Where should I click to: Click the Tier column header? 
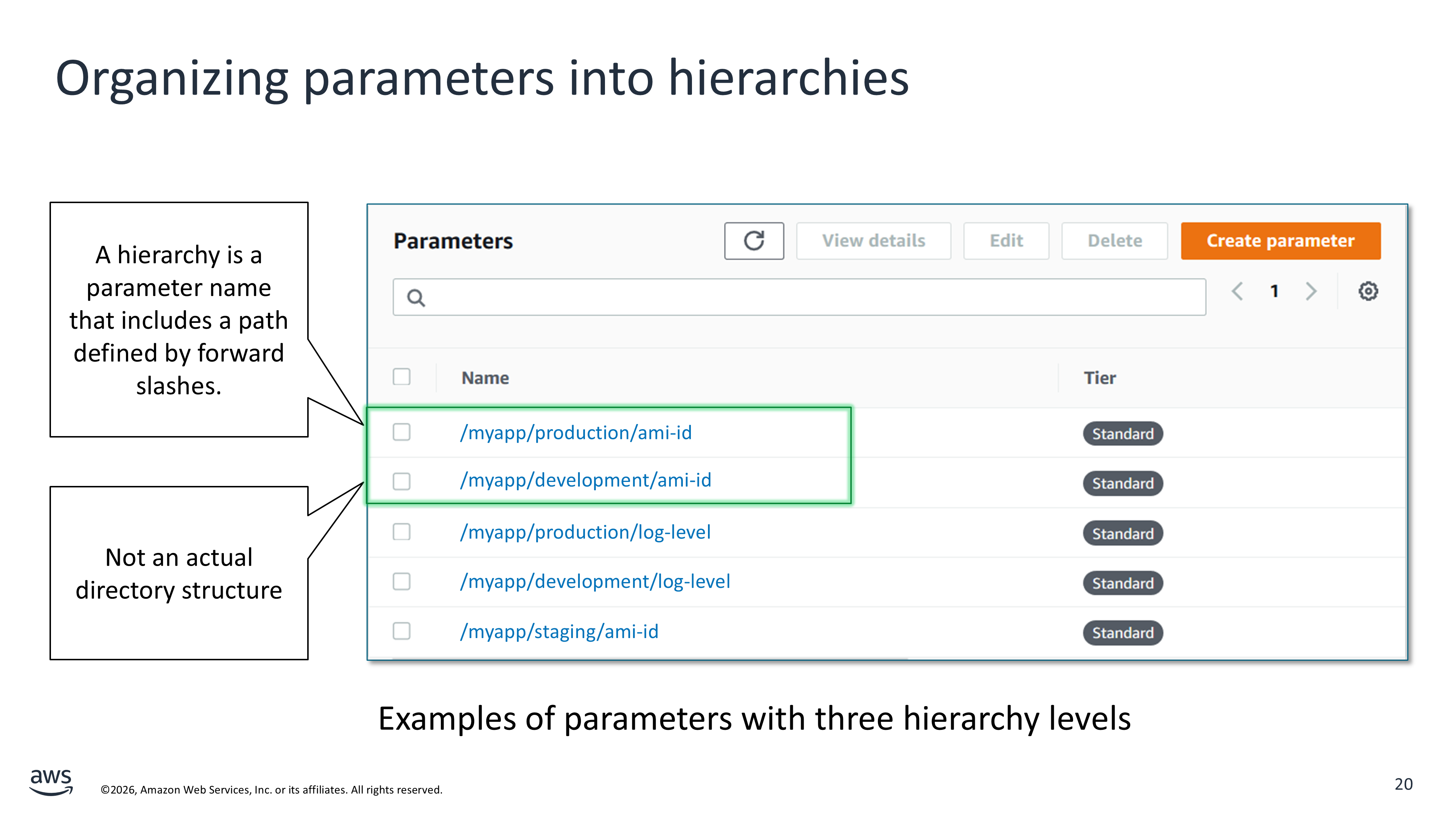(1099, 378)
